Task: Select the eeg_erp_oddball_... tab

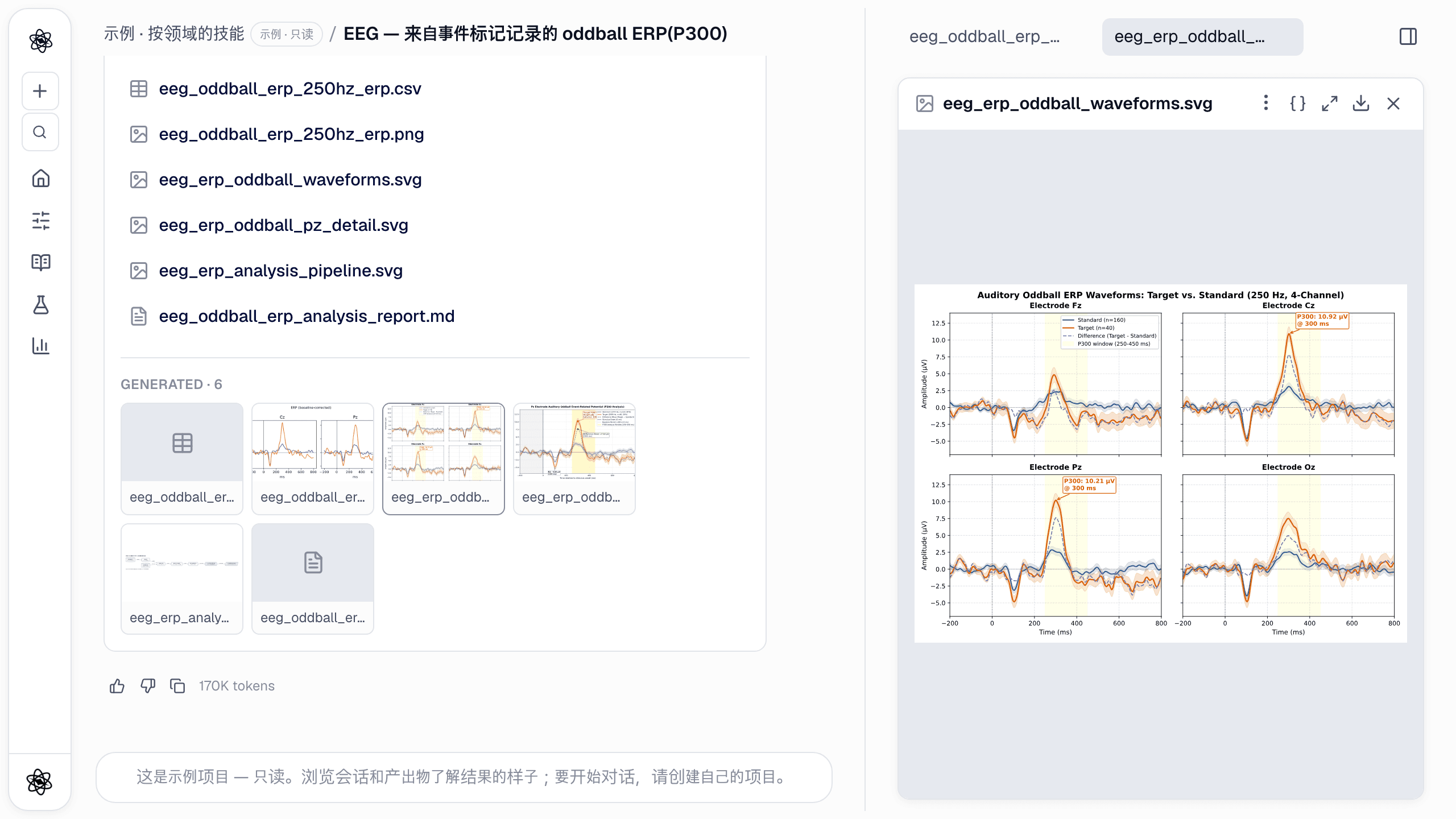Action: coord(1202,37)
